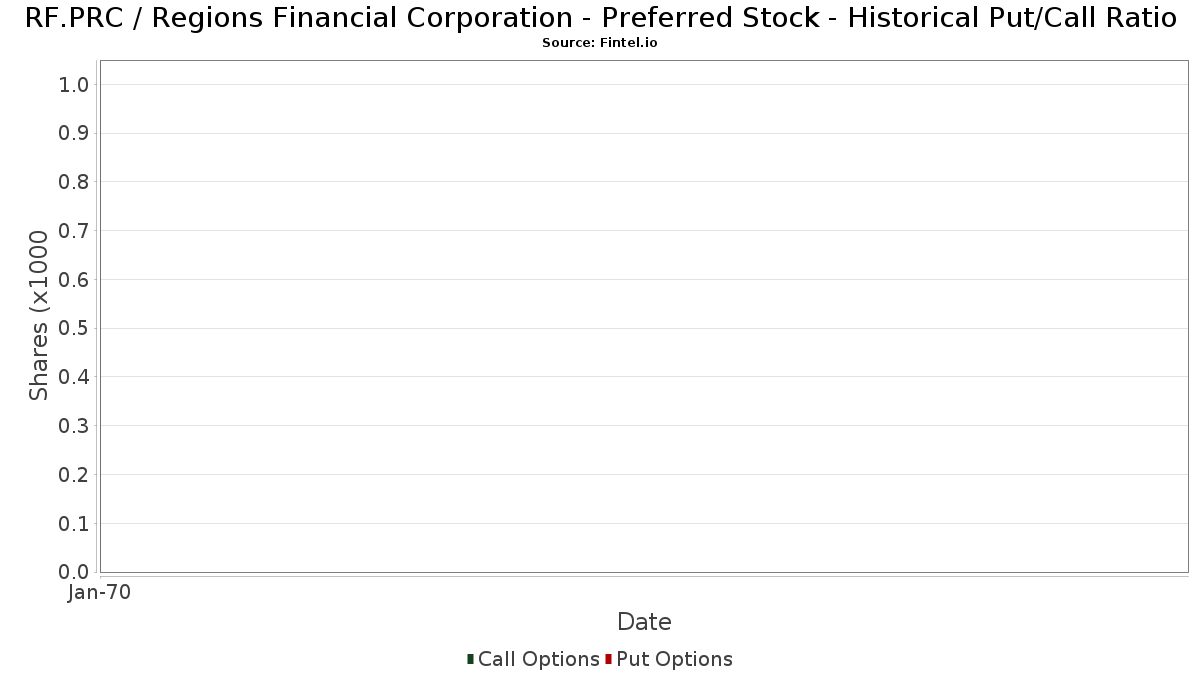Select the 1.0 y-axis tick label
The image size is (1200, 675).
[75, 85]
